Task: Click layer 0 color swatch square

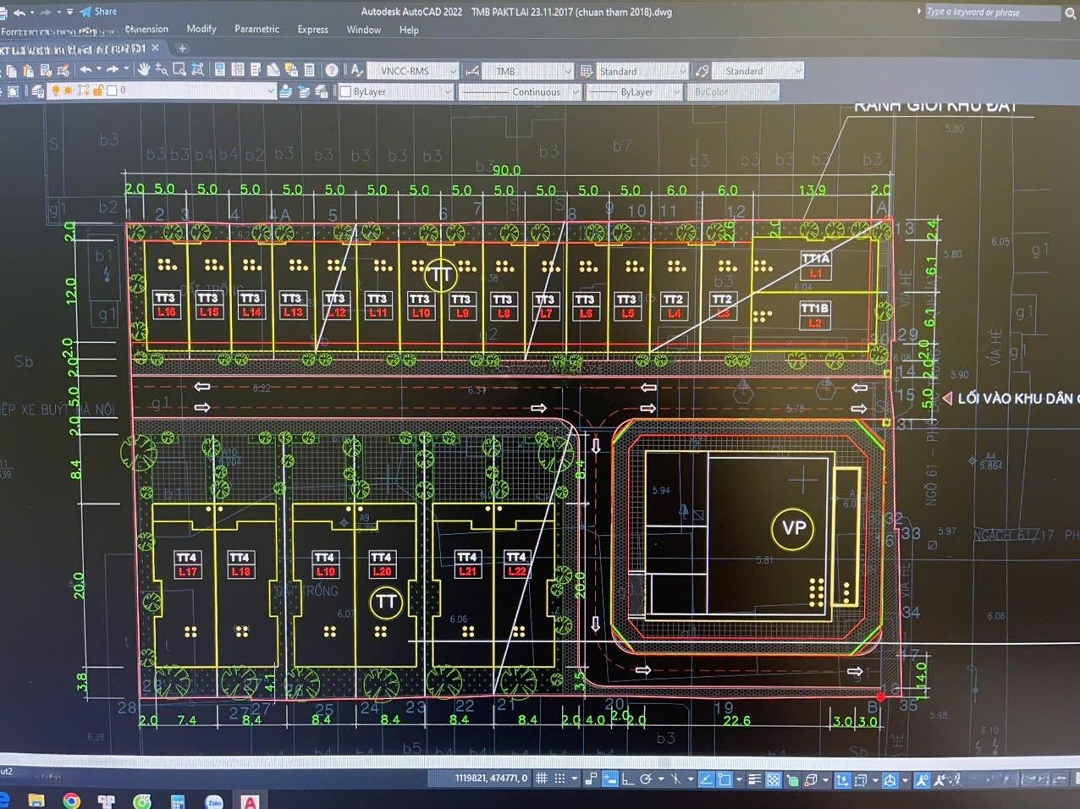Action: point(112,90)
